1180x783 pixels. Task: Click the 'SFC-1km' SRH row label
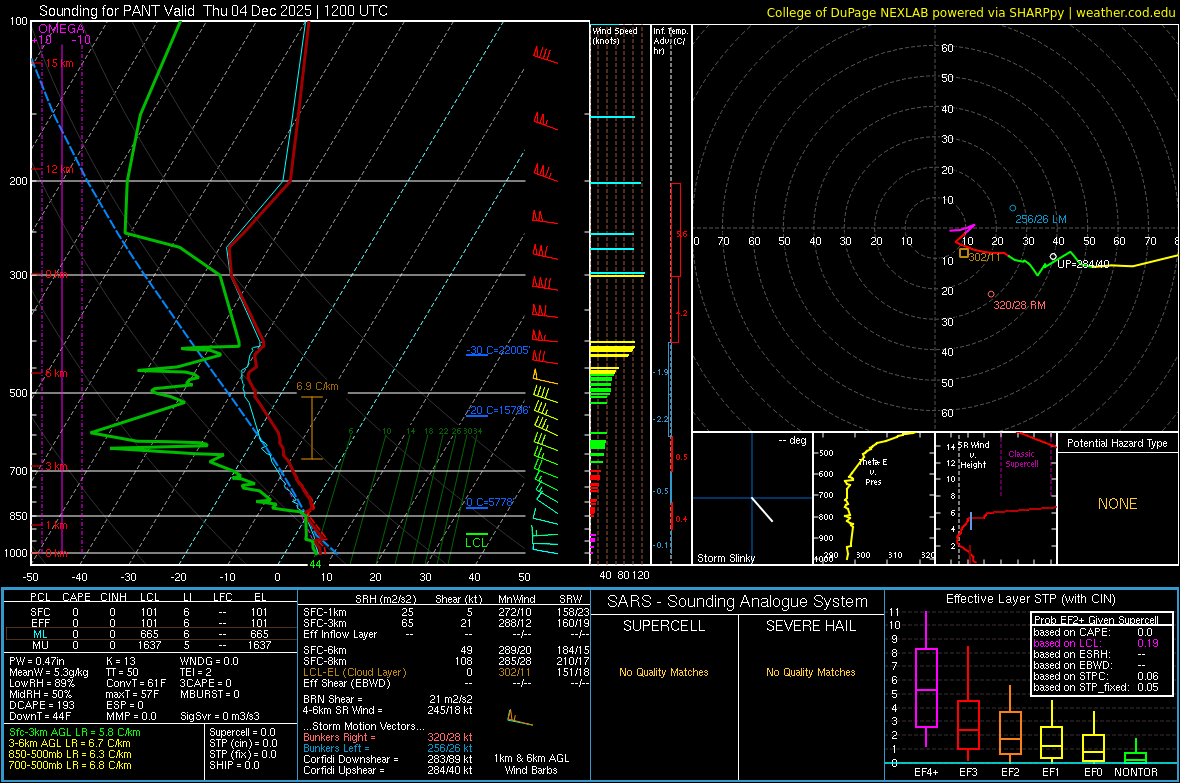coord(324,612)
